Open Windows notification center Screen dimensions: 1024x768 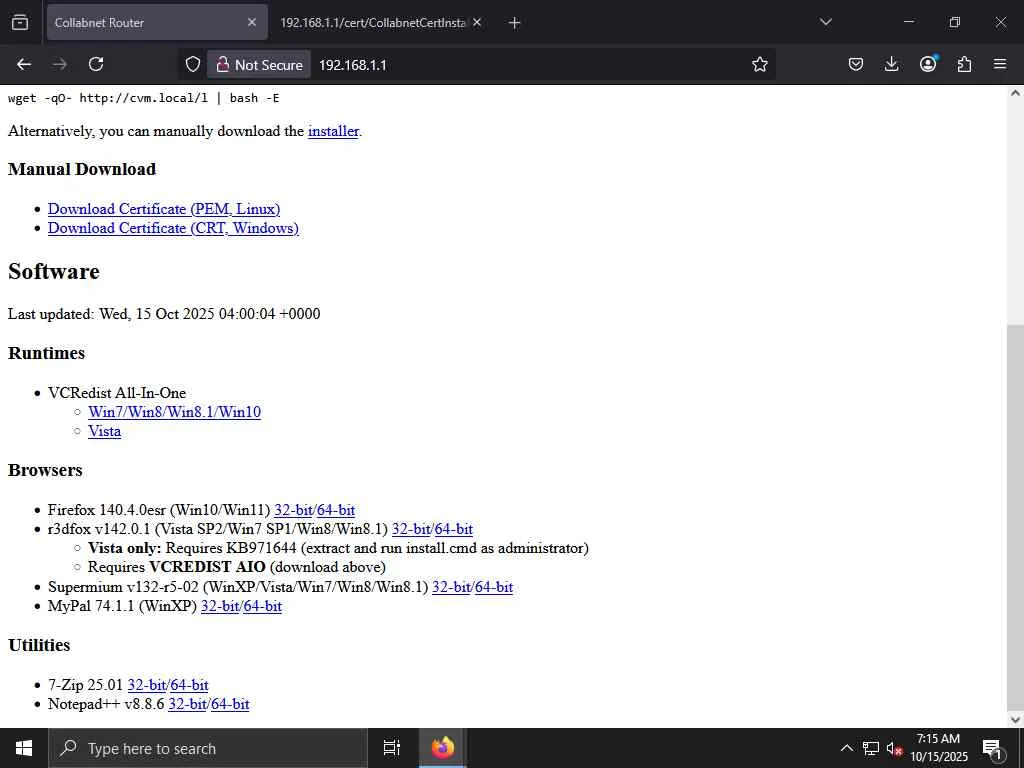tap(992, 748)
